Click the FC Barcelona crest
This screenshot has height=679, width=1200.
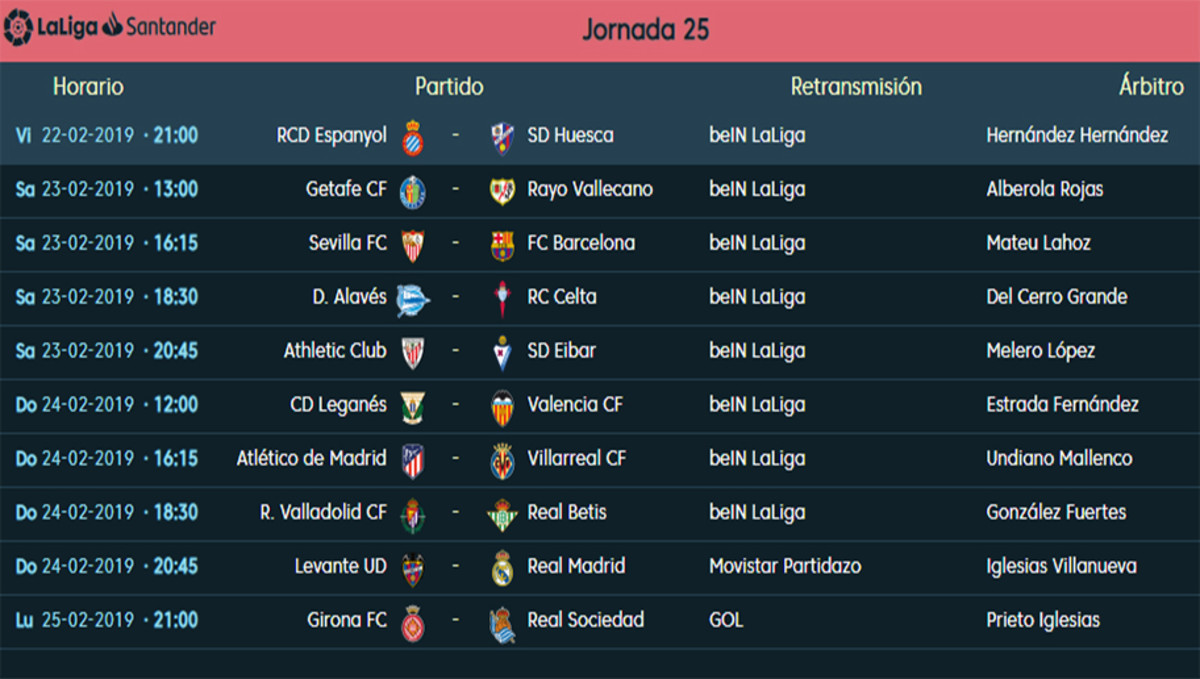[x=502, y=244]
